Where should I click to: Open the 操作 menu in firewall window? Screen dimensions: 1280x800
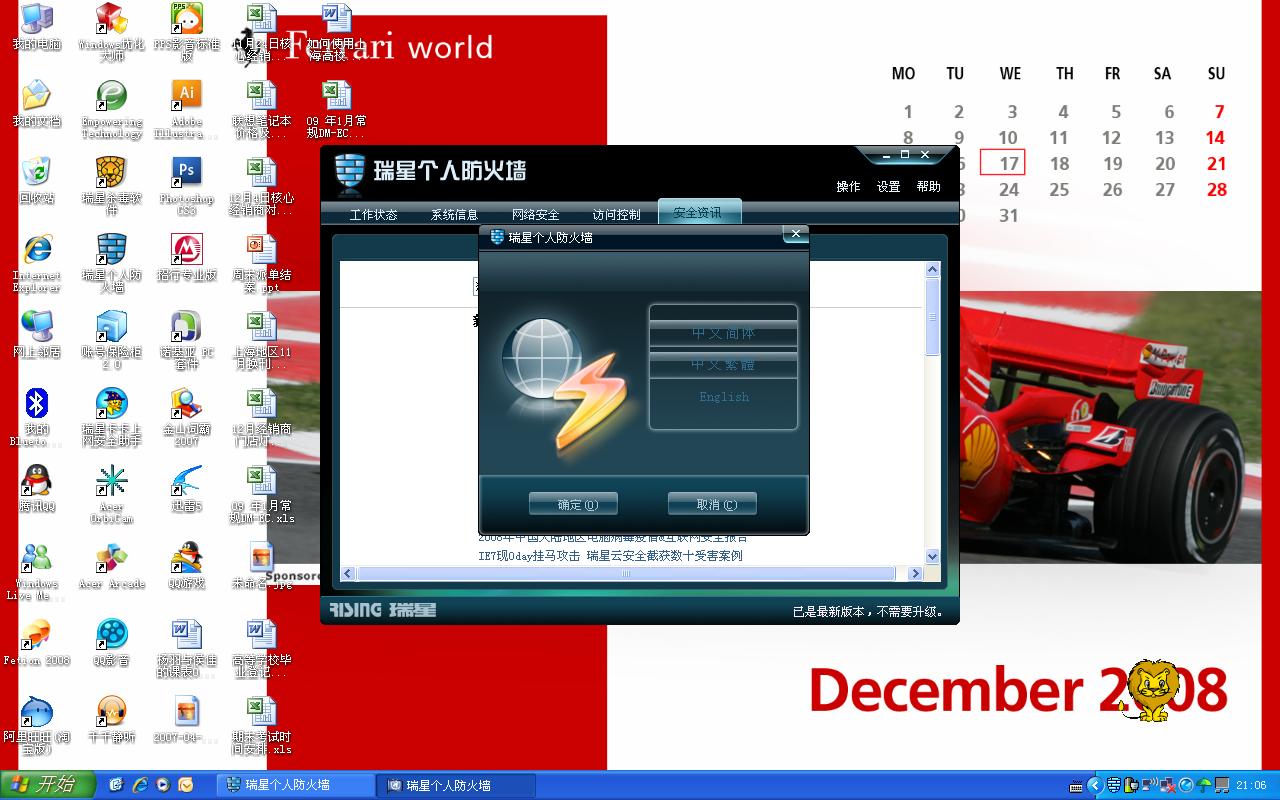tap(848, 186)
